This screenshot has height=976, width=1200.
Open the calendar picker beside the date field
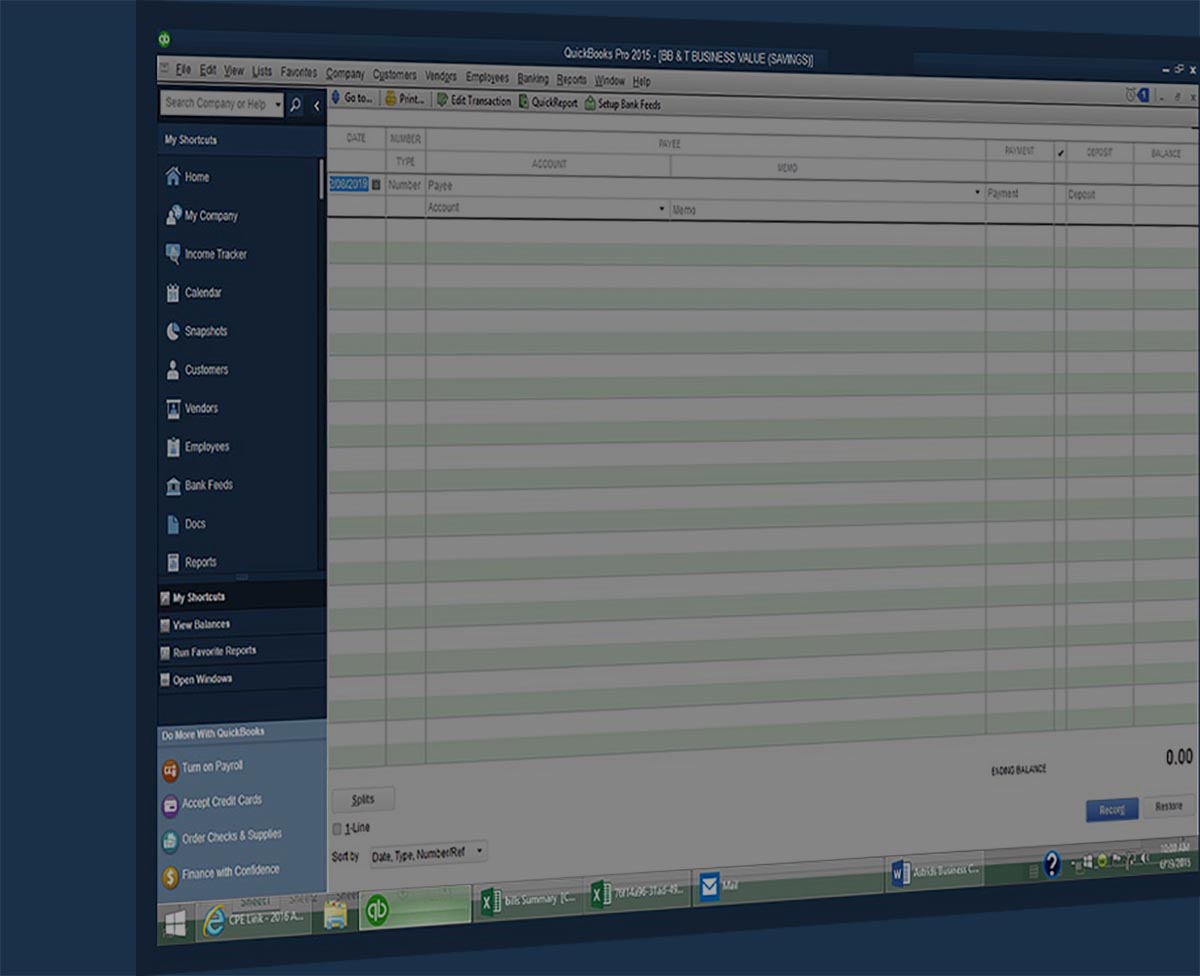pos(376,185)
